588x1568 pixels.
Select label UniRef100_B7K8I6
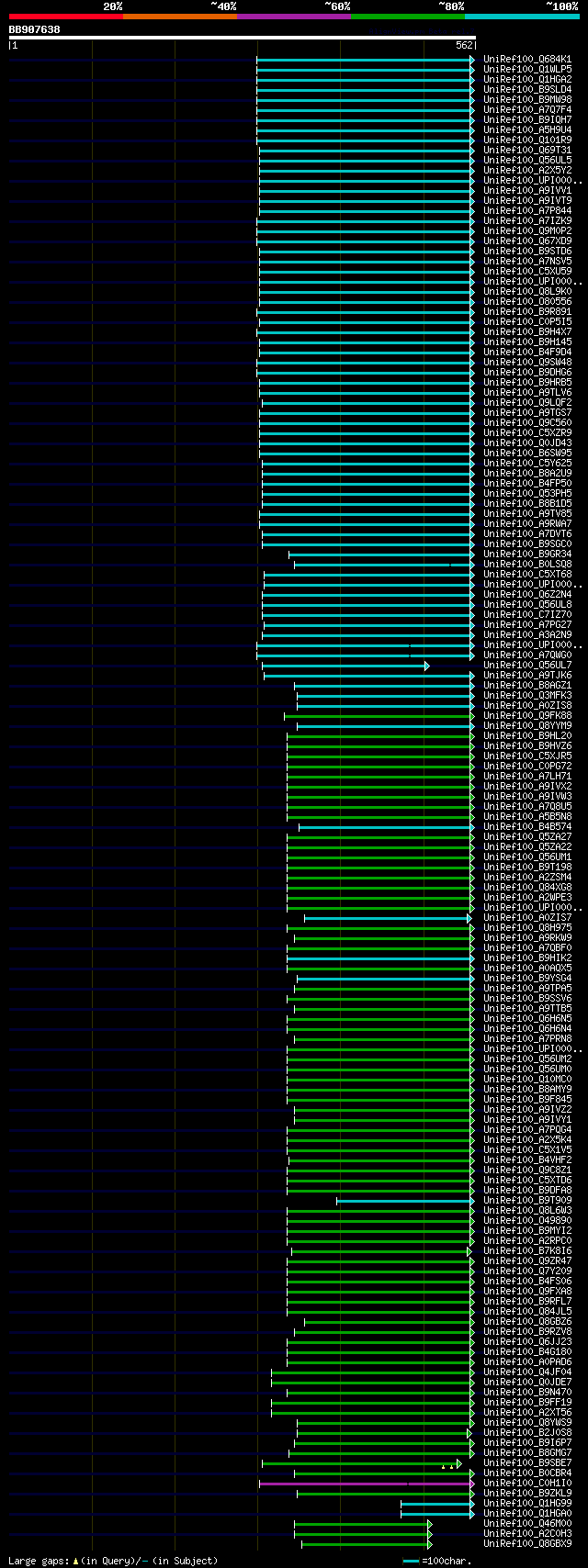point(527,1251)
